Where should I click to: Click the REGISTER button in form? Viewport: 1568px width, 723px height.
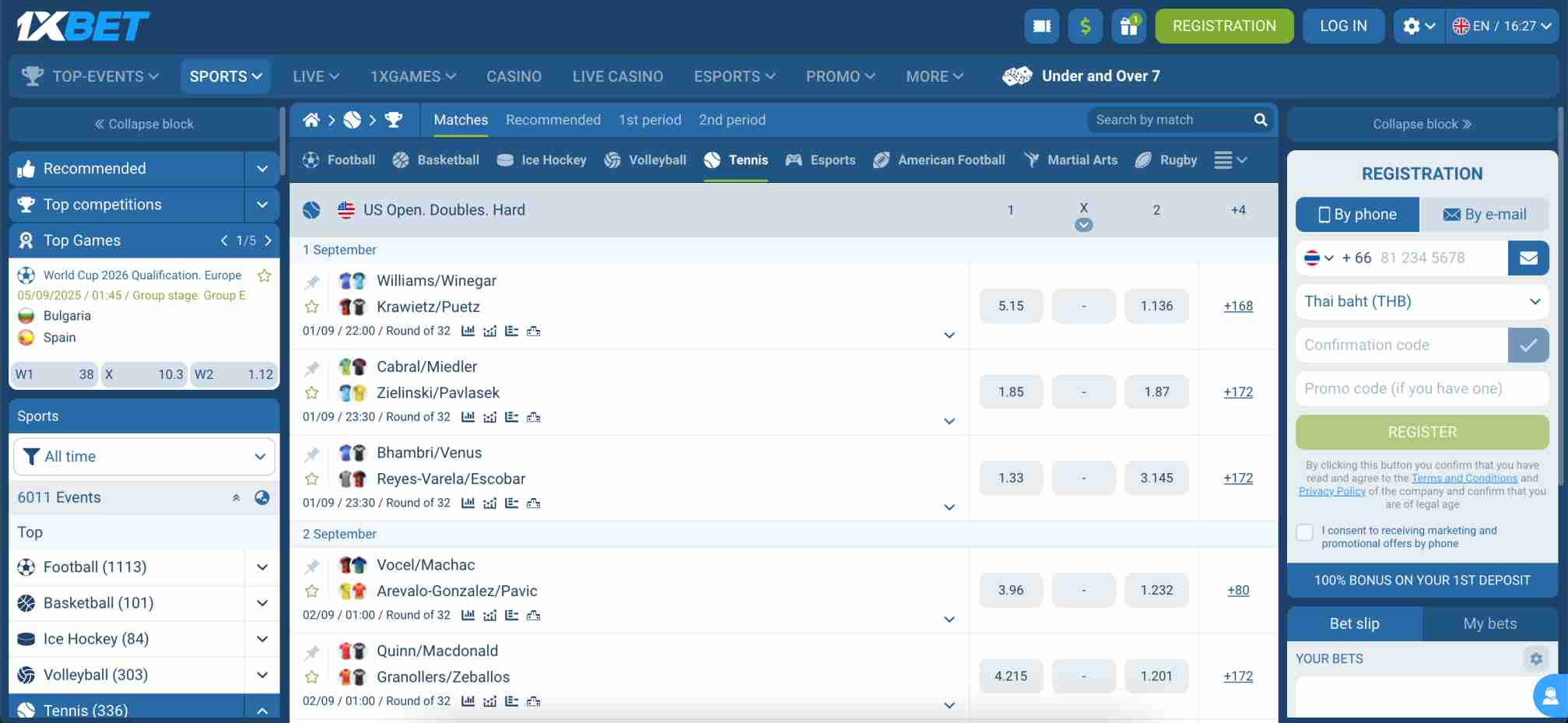(1422, 432)
